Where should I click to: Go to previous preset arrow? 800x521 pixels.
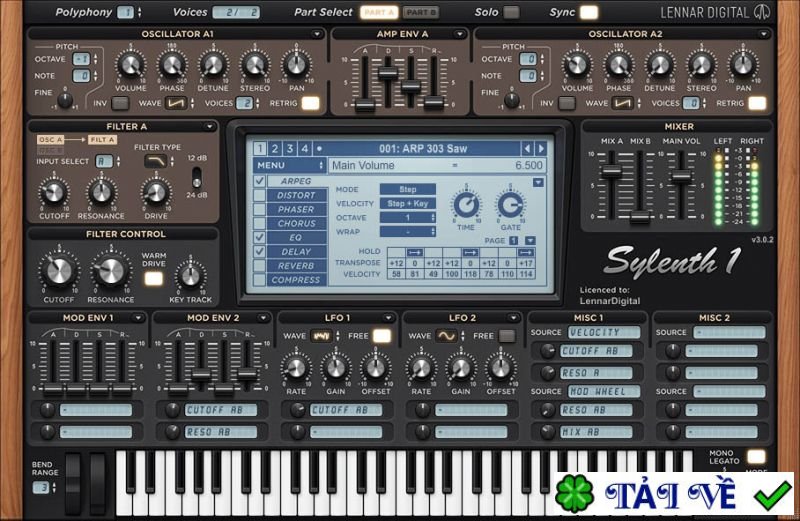pyautogui.click(x=527, y=148)
